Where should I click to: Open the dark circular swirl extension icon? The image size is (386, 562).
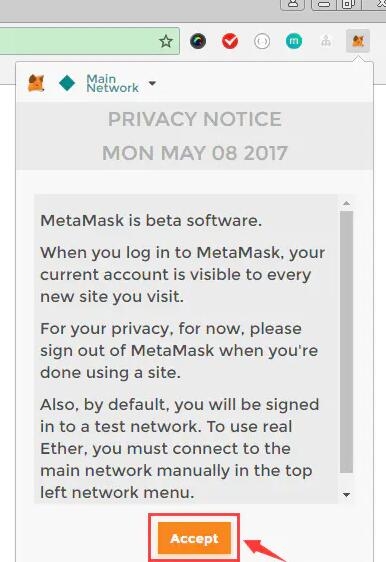198,41
